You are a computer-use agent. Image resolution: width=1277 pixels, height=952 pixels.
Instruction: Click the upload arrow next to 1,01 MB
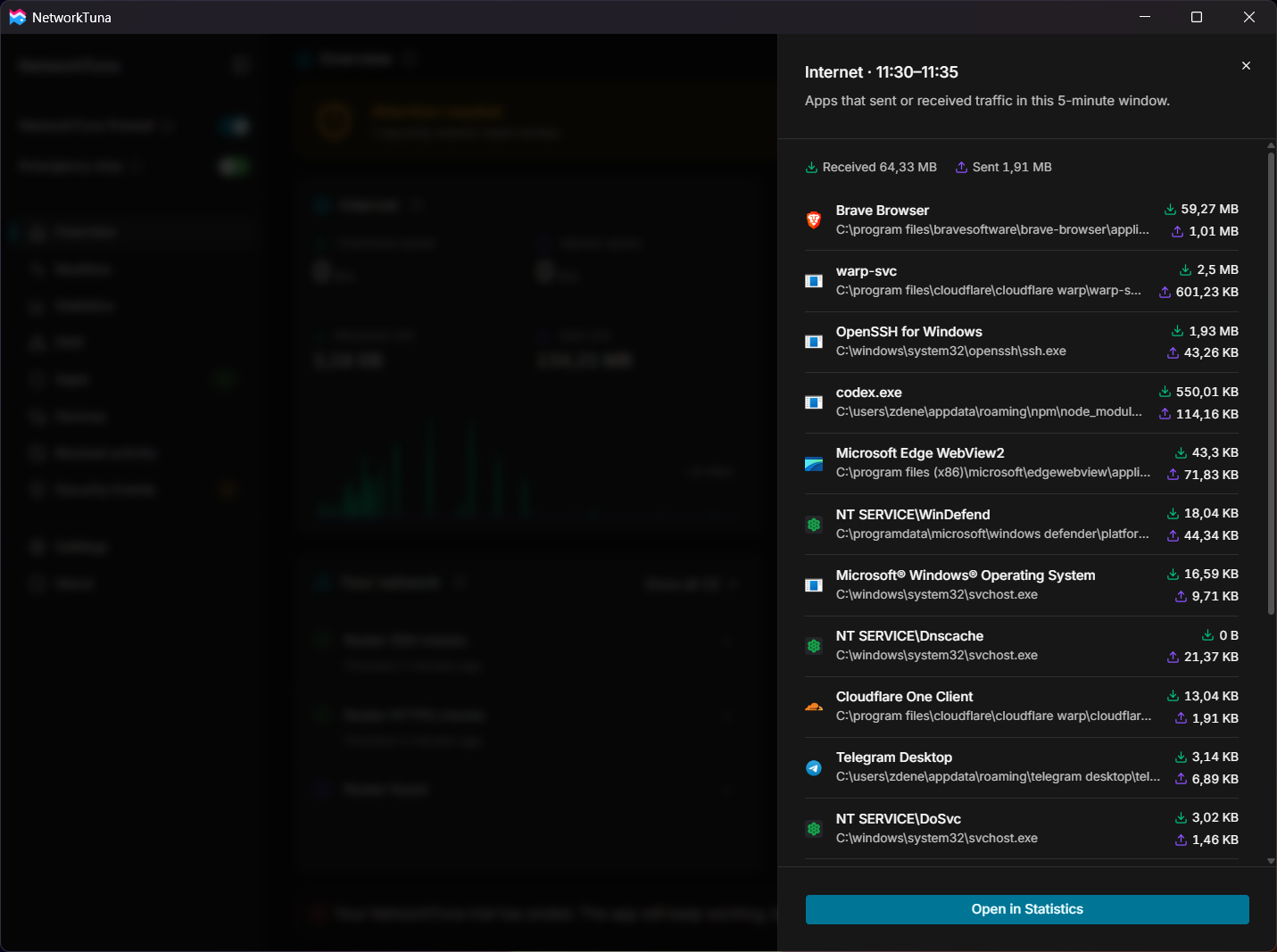[1178, 231]
